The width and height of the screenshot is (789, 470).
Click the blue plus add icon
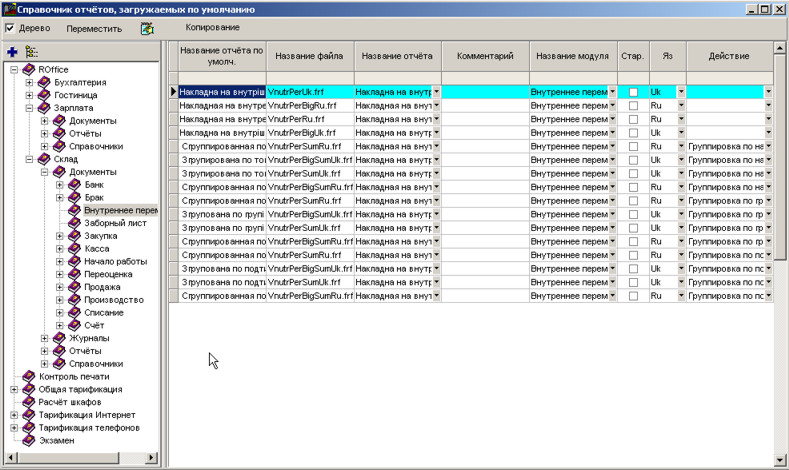coord(12,51)
